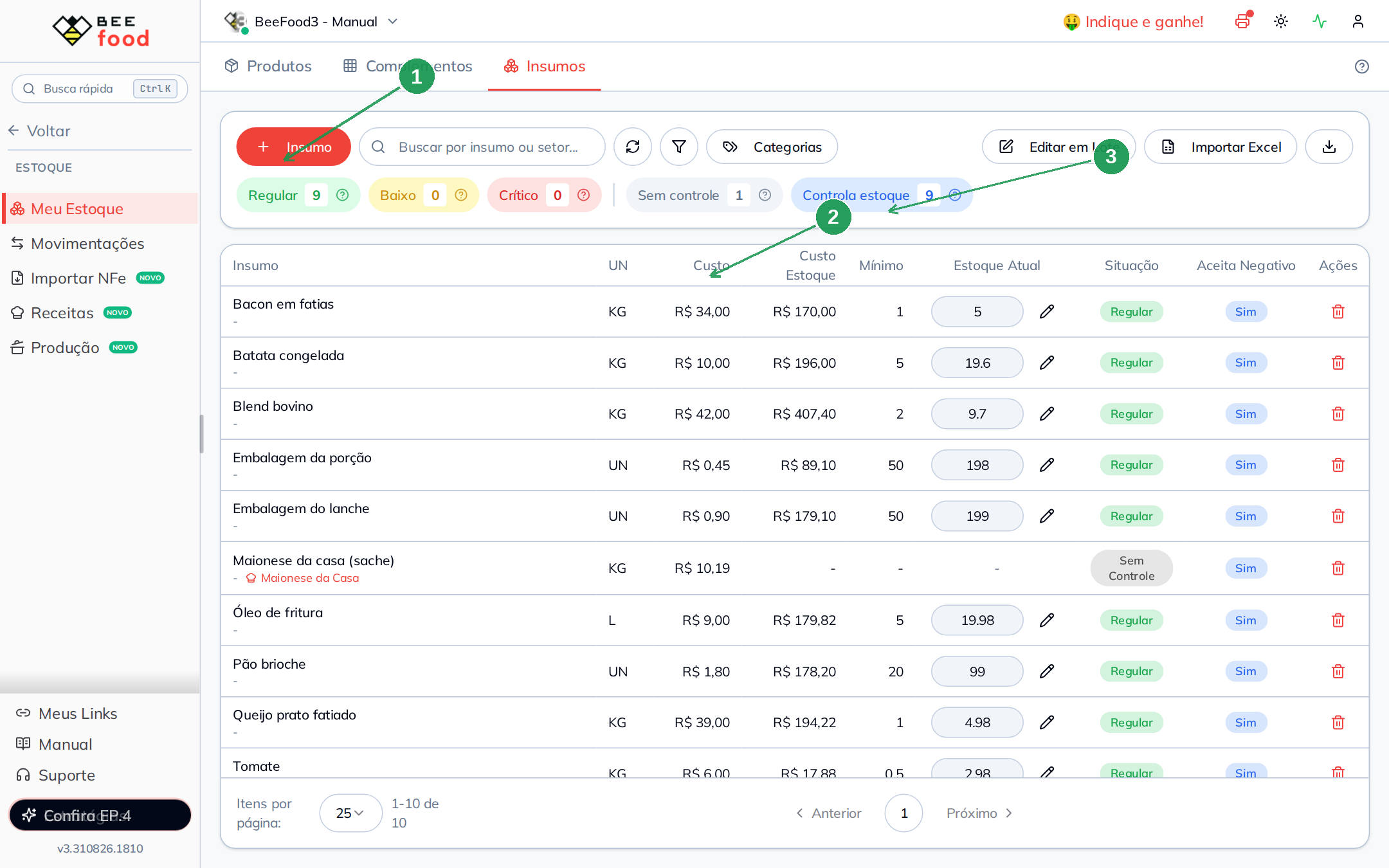Toggle Aceita Negativo Sim for Óleo de fritura

click(1246, 620)
